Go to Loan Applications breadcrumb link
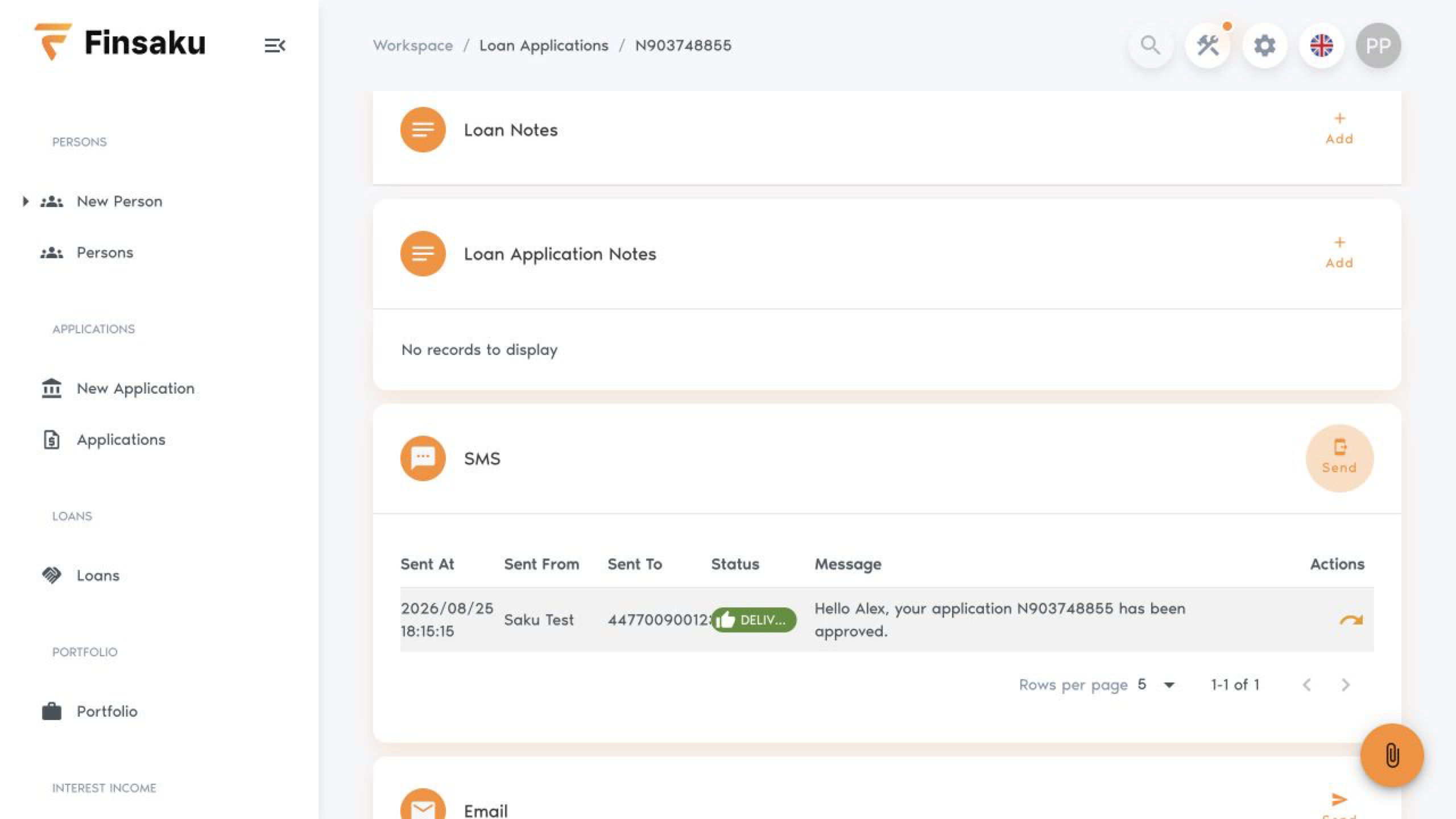 [x=544, y=45]
